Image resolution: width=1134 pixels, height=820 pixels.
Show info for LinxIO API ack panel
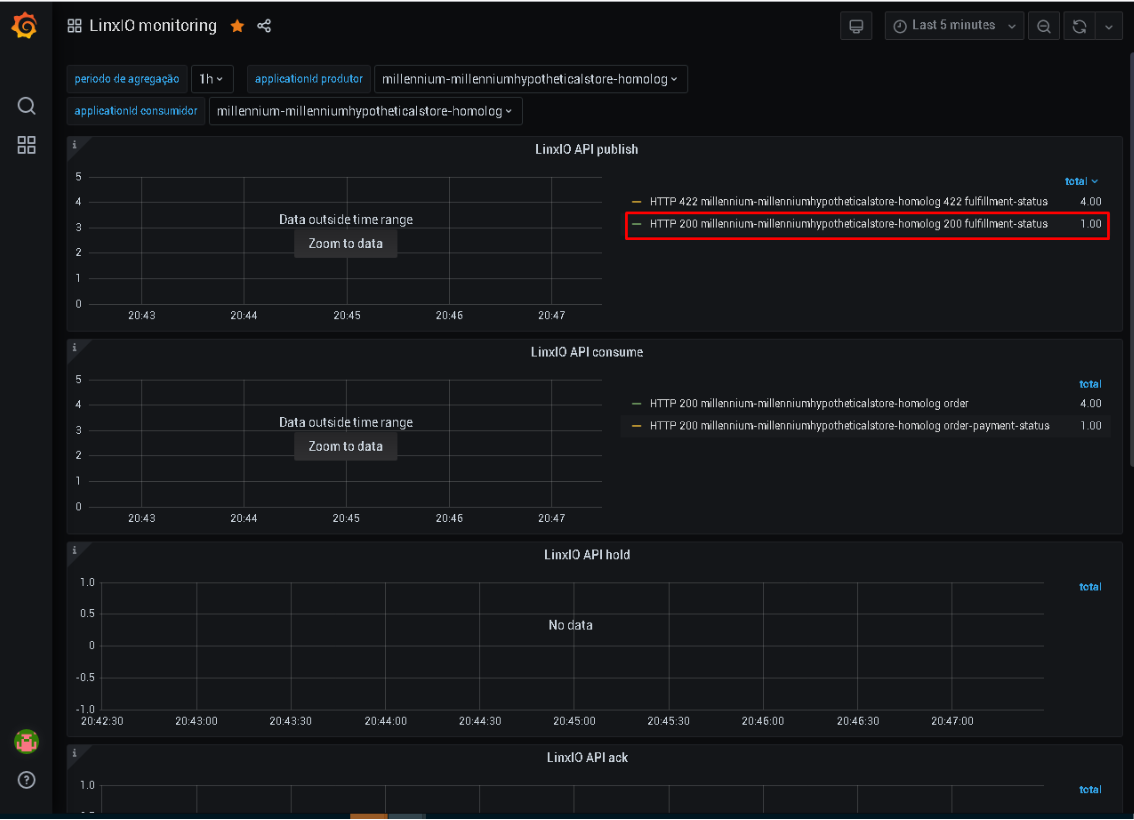pyautogui.click(x=74, y=753)
